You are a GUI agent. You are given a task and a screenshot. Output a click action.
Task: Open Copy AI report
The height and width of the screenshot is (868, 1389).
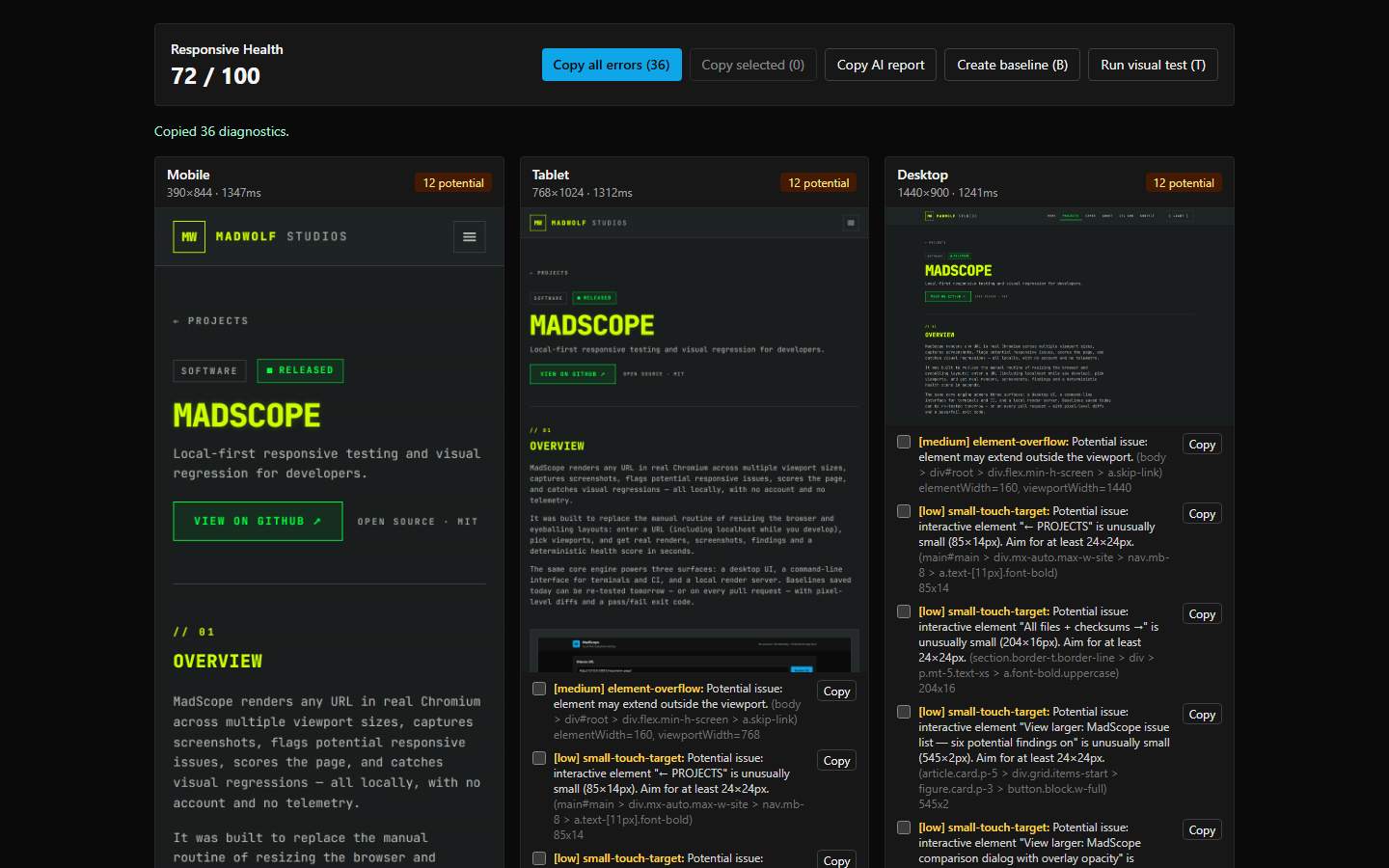(x=881, y=65)
